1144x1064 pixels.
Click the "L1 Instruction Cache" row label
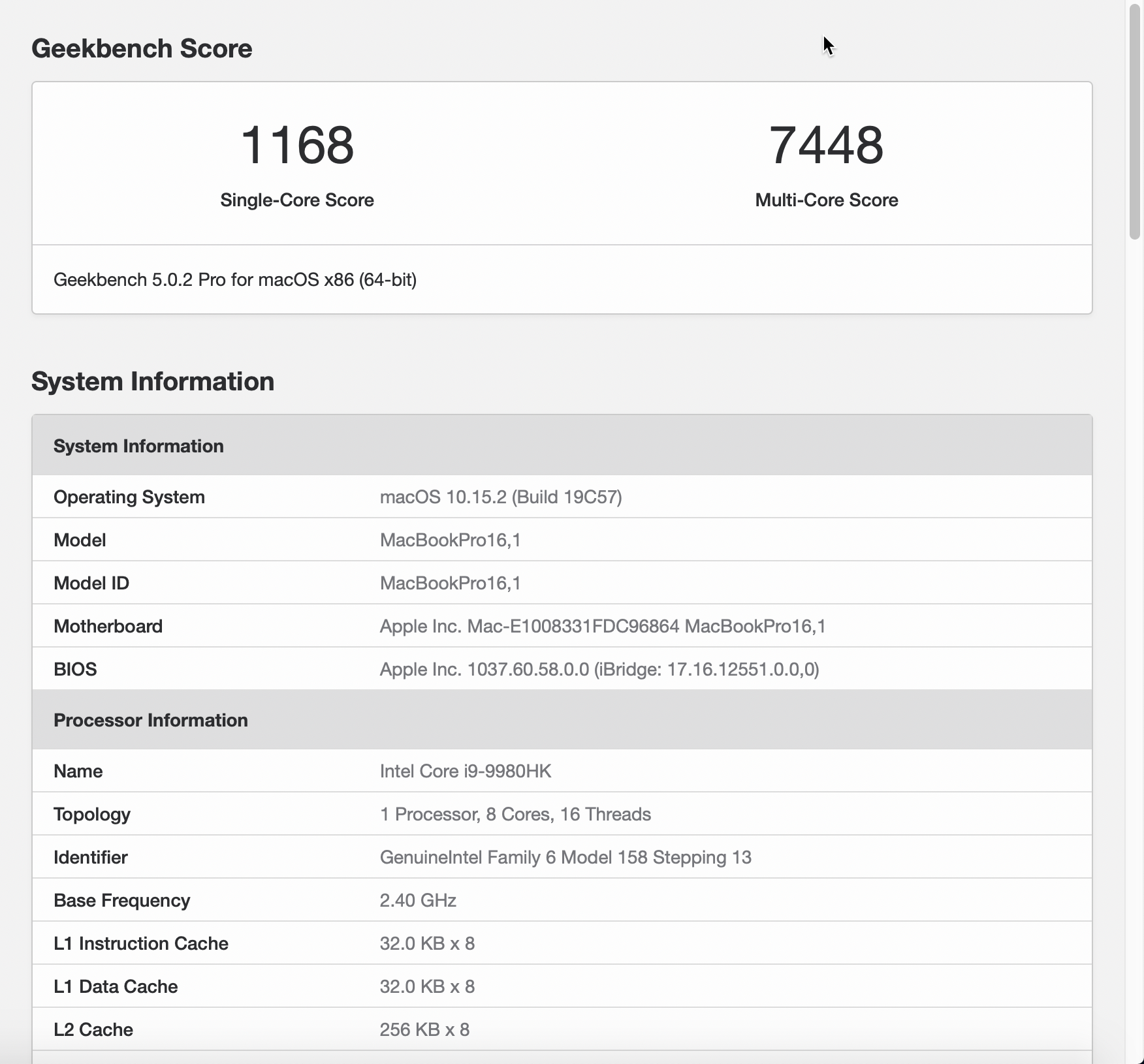[141, 944]
